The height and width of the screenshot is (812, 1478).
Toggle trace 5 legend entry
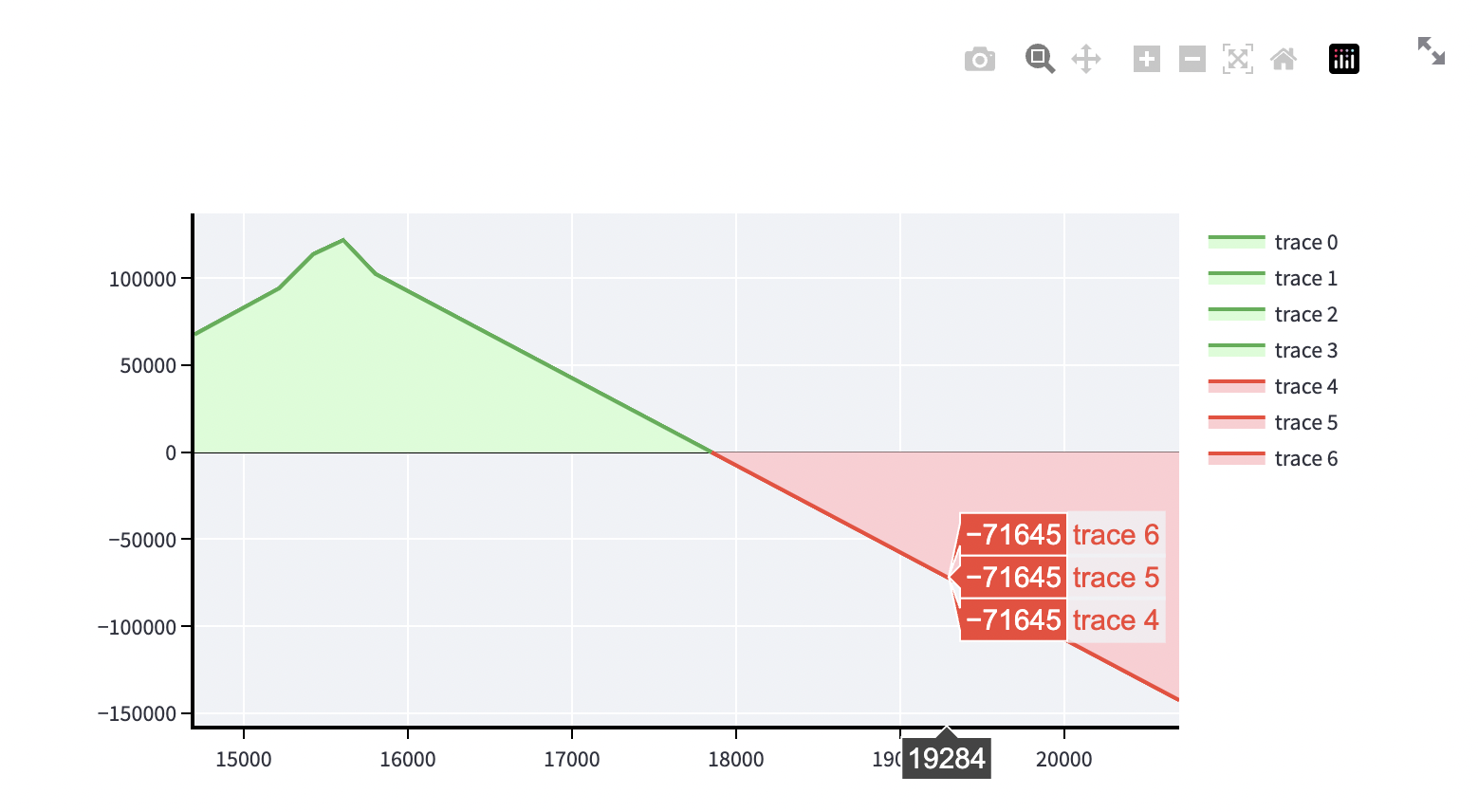(1273, 423)
